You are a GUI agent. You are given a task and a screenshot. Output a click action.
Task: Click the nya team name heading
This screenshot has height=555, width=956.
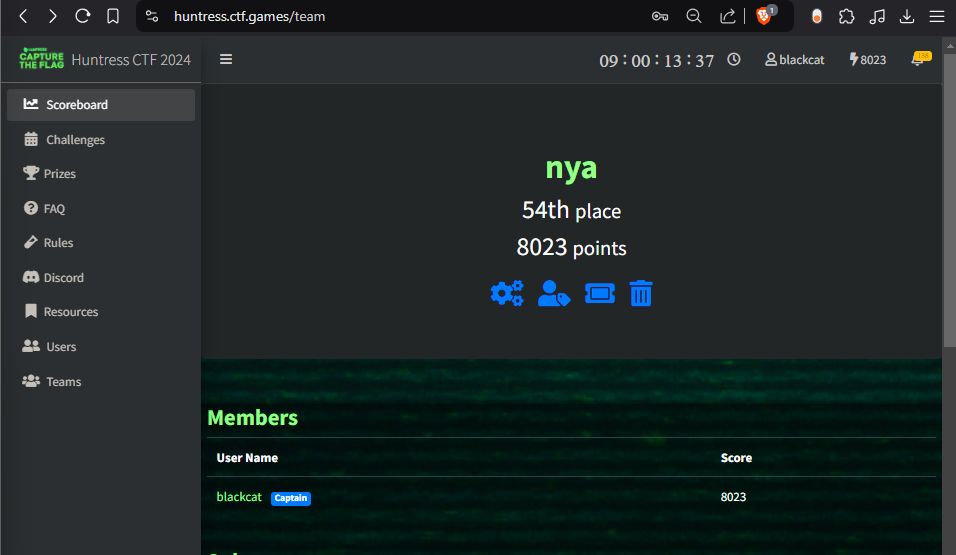click(571, 168)
